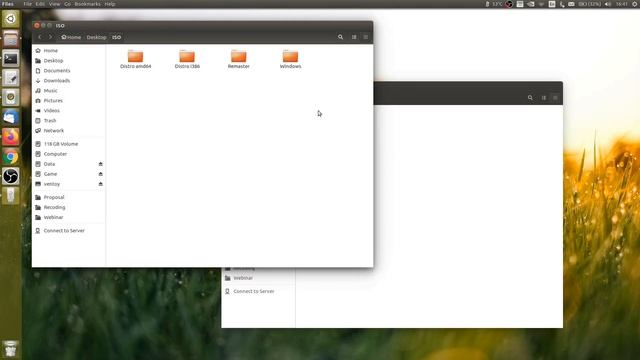Open the Help menu
Screen dimensions: 640x360
pos(110,4)
